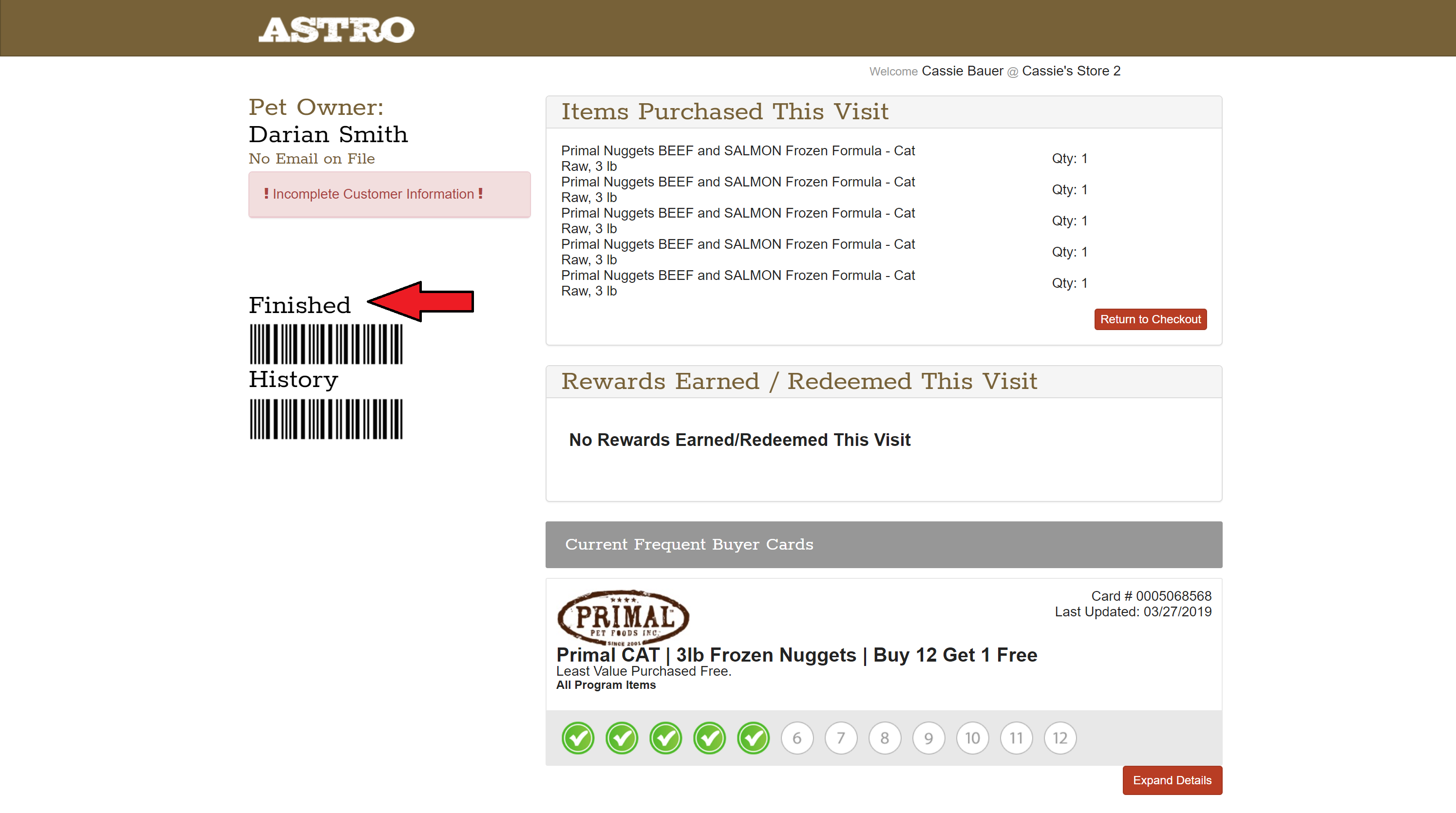Click the Finished barcode image
Screen dimensions: 1456x813
tap(326, 344)
